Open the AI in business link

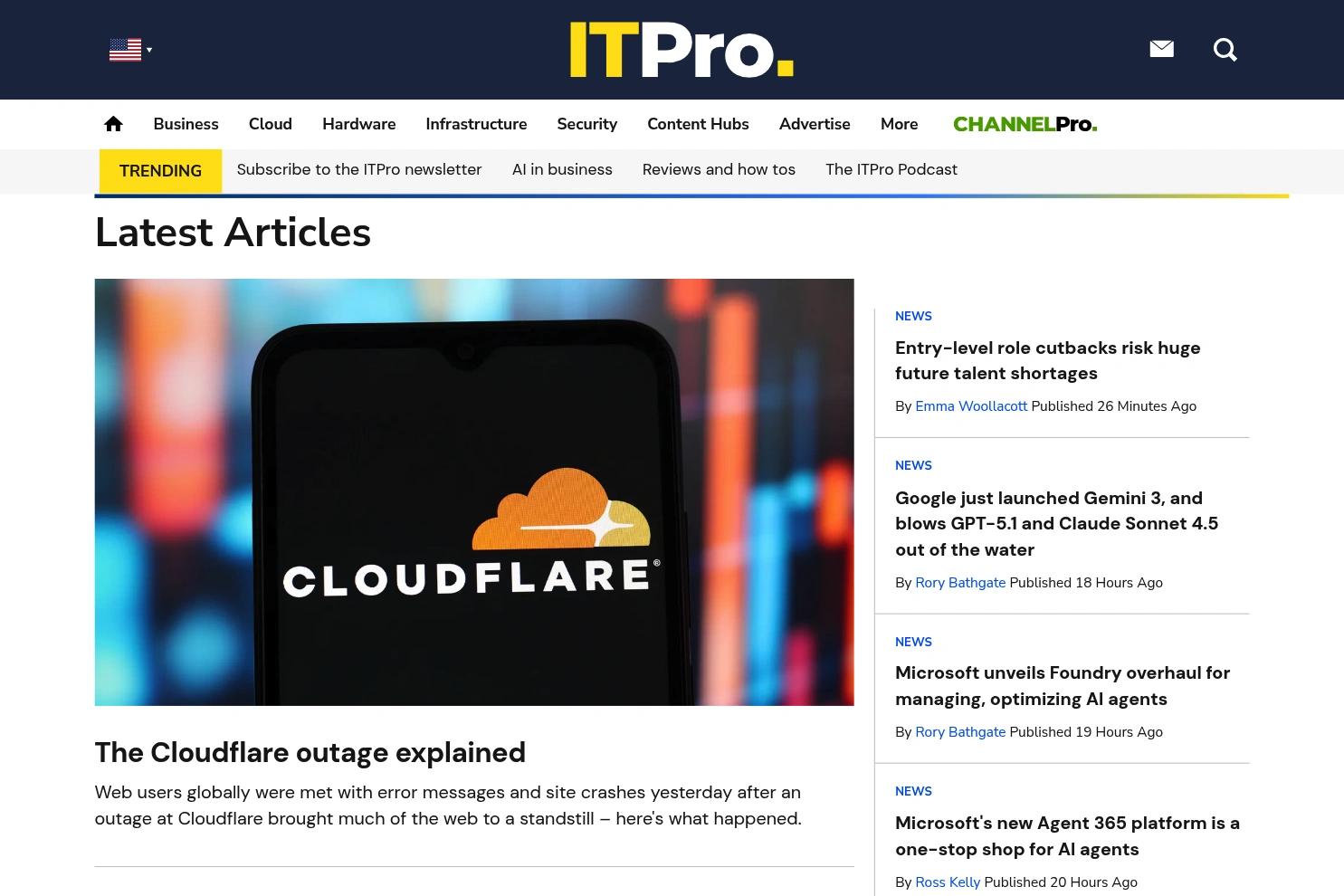[562, 169]
